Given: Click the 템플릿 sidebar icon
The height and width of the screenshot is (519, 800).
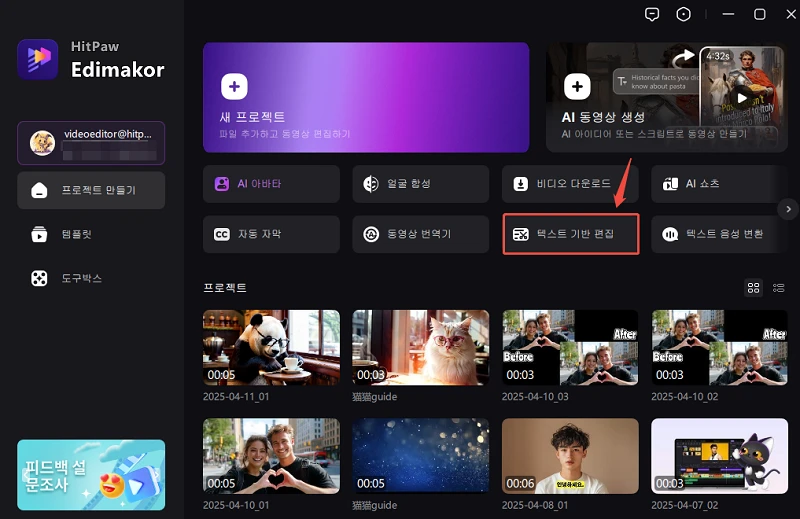Looking at the screenshot, I should click(x=39, y=234).
